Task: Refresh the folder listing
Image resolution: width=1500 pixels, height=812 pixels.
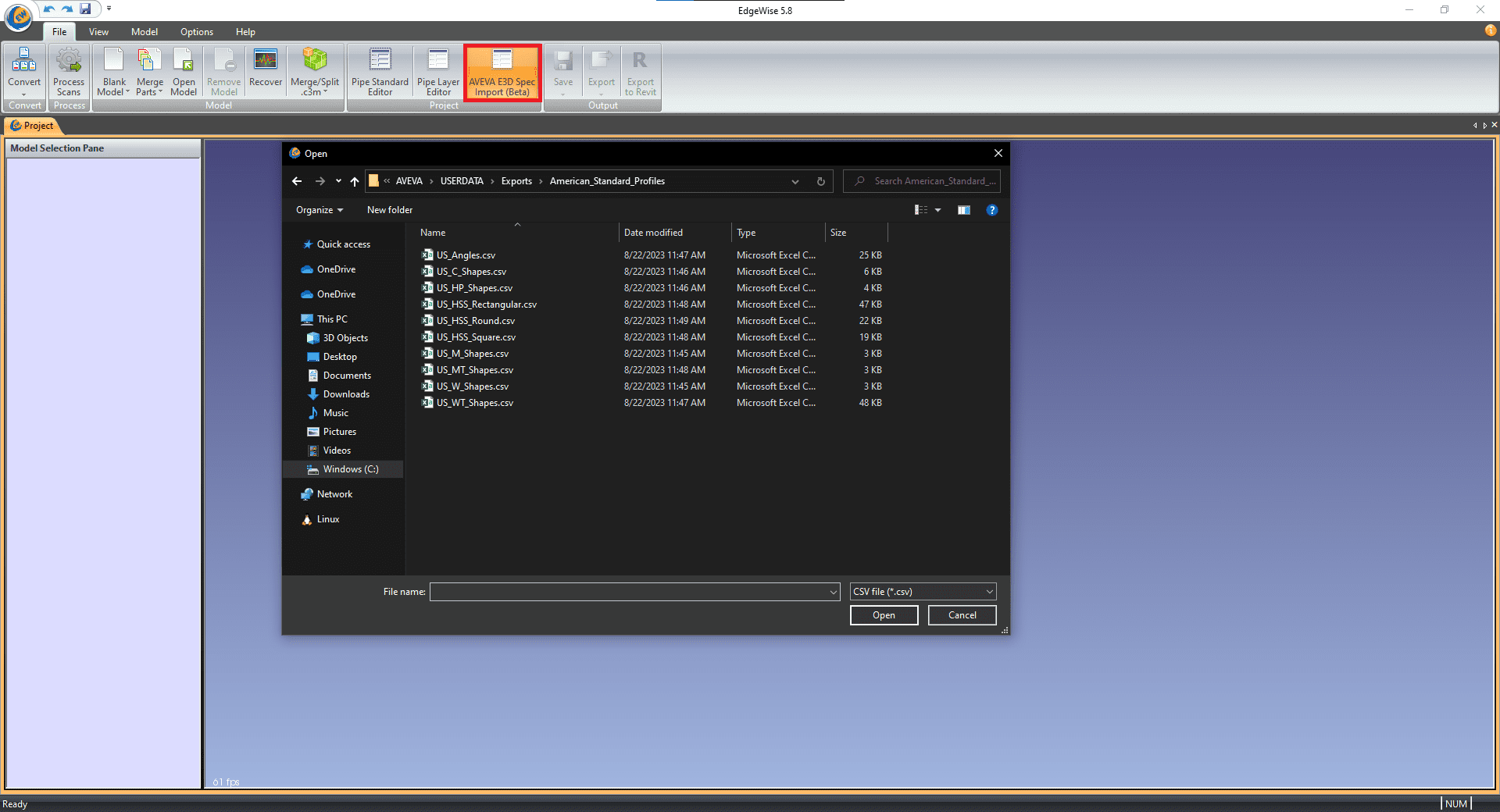Action: (821, 181)
